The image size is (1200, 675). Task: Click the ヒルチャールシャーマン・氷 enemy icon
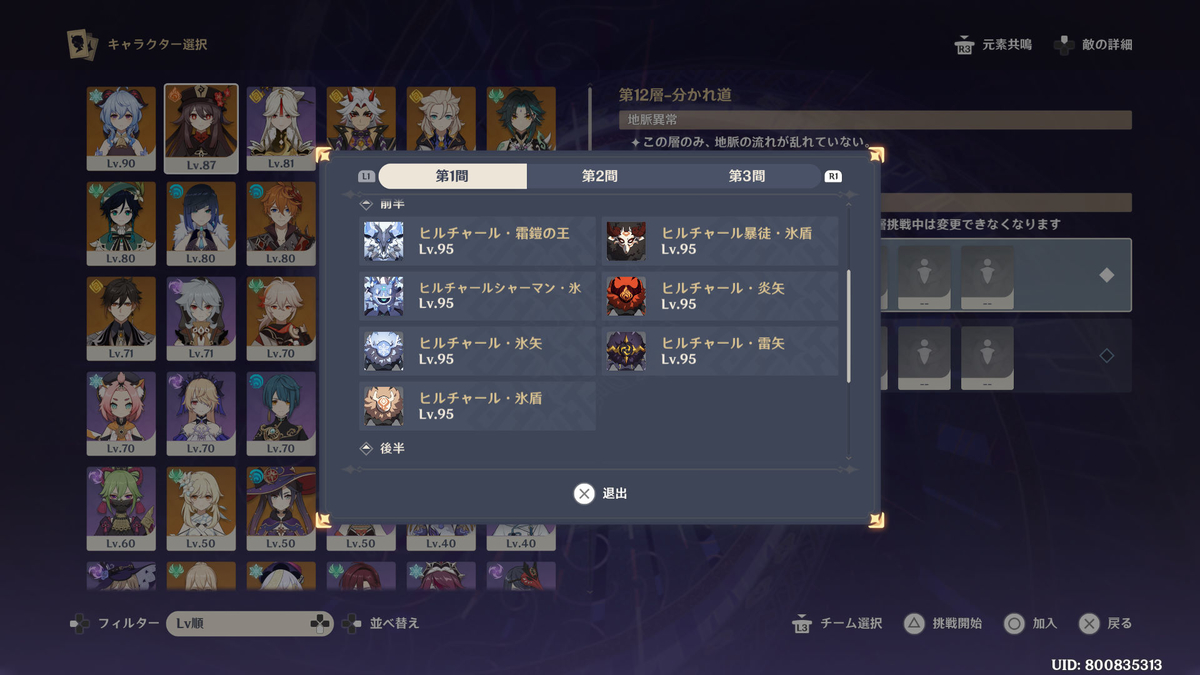click(384, 296)
